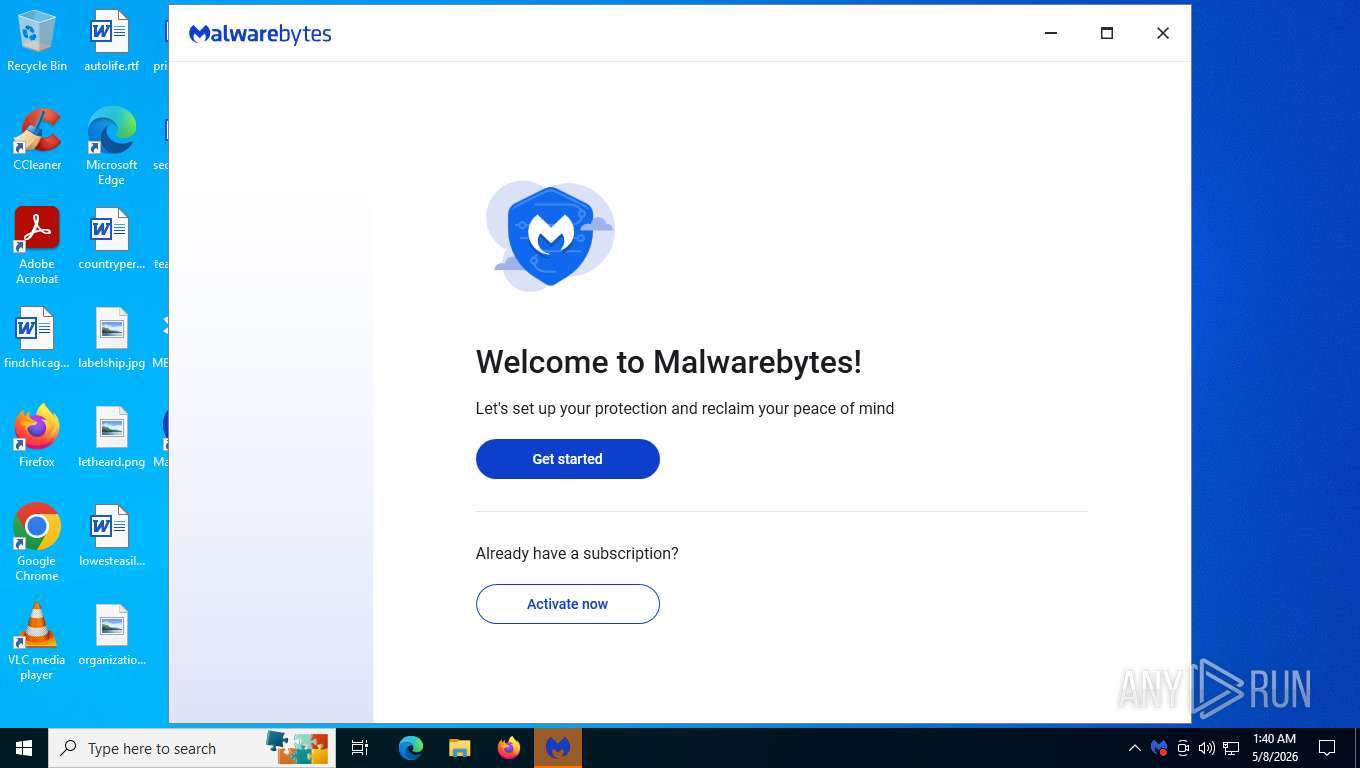Click the taskbar search box
Viewport: 1360px width, 768px height.
pos(192,748)
